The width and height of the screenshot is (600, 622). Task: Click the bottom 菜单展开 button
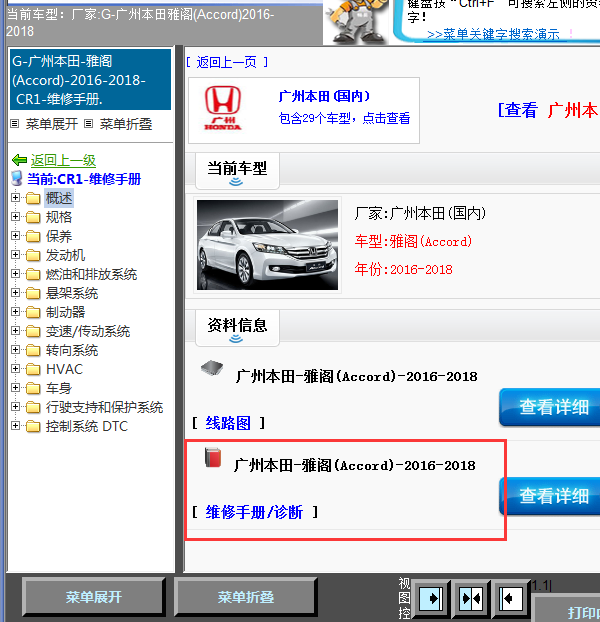click(x=94, y=597)
